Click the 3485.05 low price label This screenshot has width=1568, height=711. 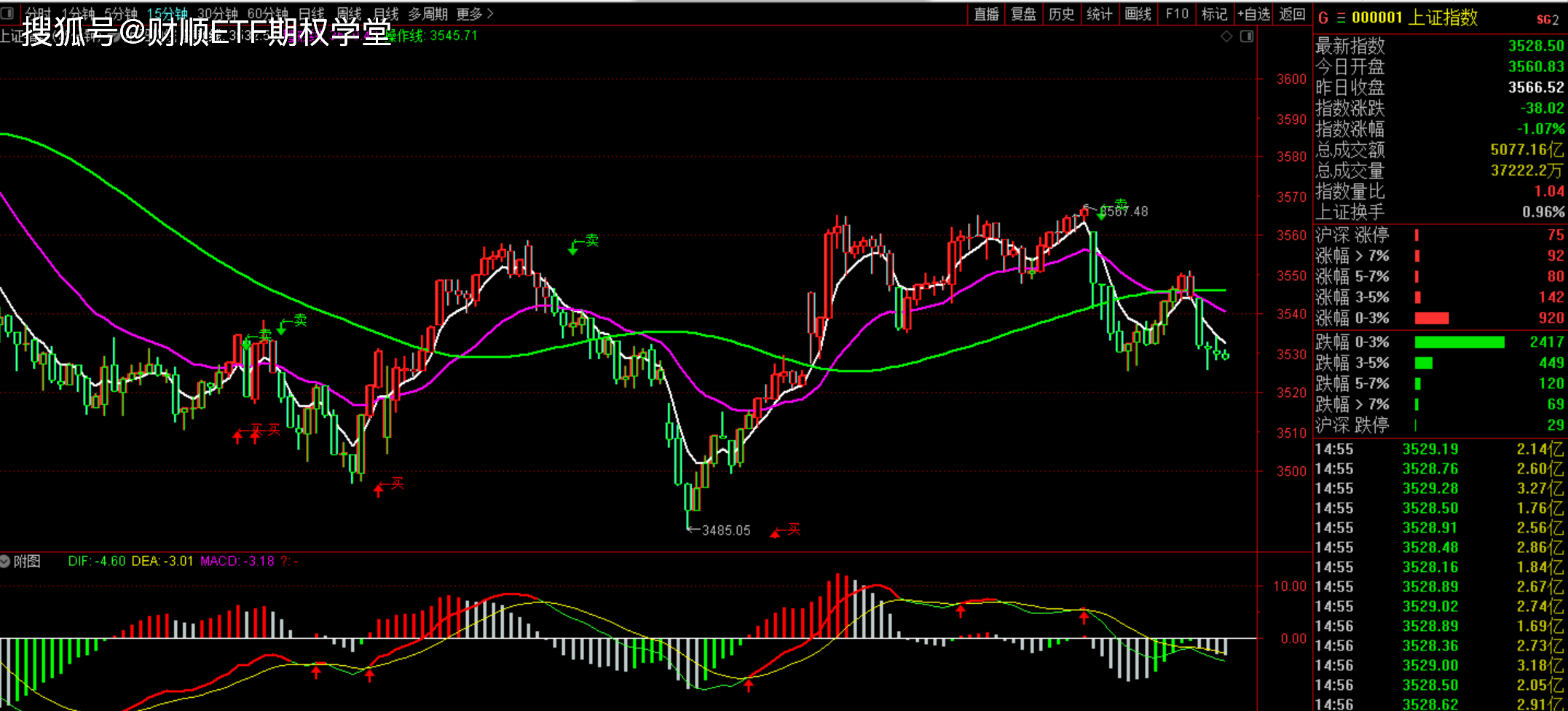pyautogui.click(x=725, y=530)
